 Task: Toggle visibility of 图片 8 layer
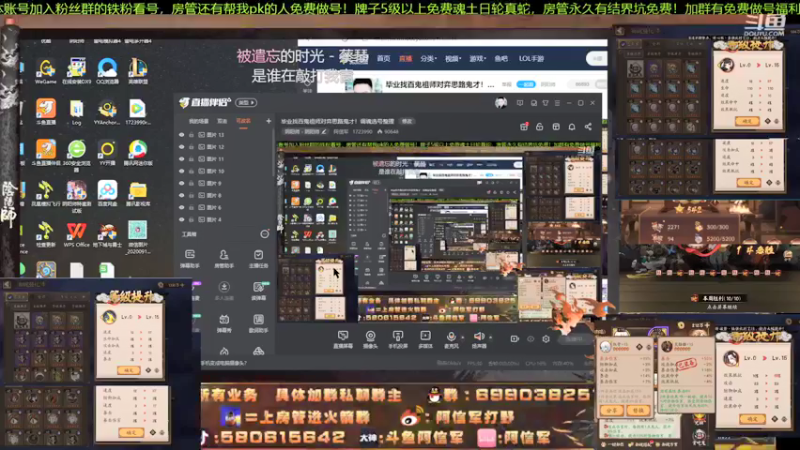click(x=182, y=195)
